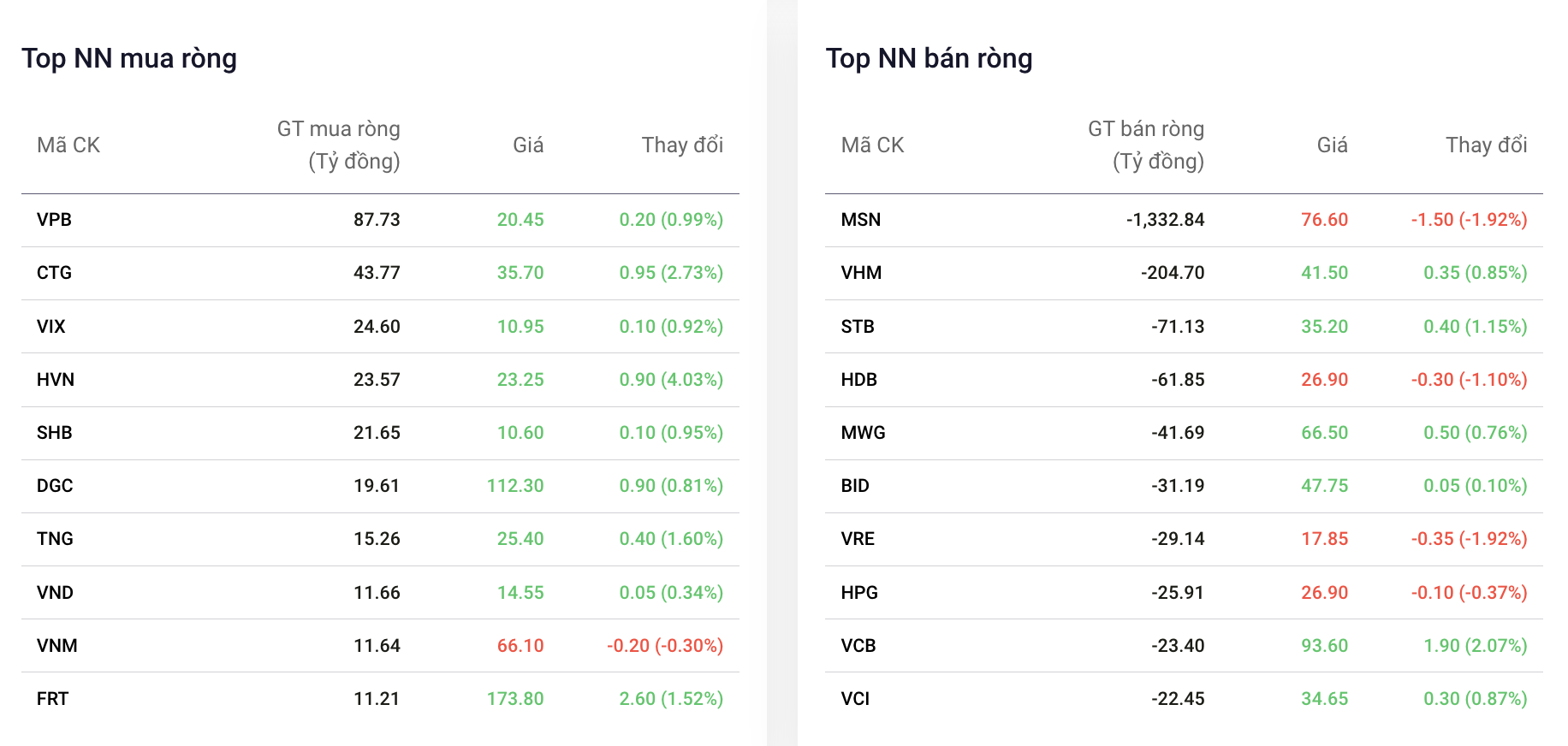
Task: Click the 'Mã CK' header in the net buy table
Action: [x=68, y=145]
